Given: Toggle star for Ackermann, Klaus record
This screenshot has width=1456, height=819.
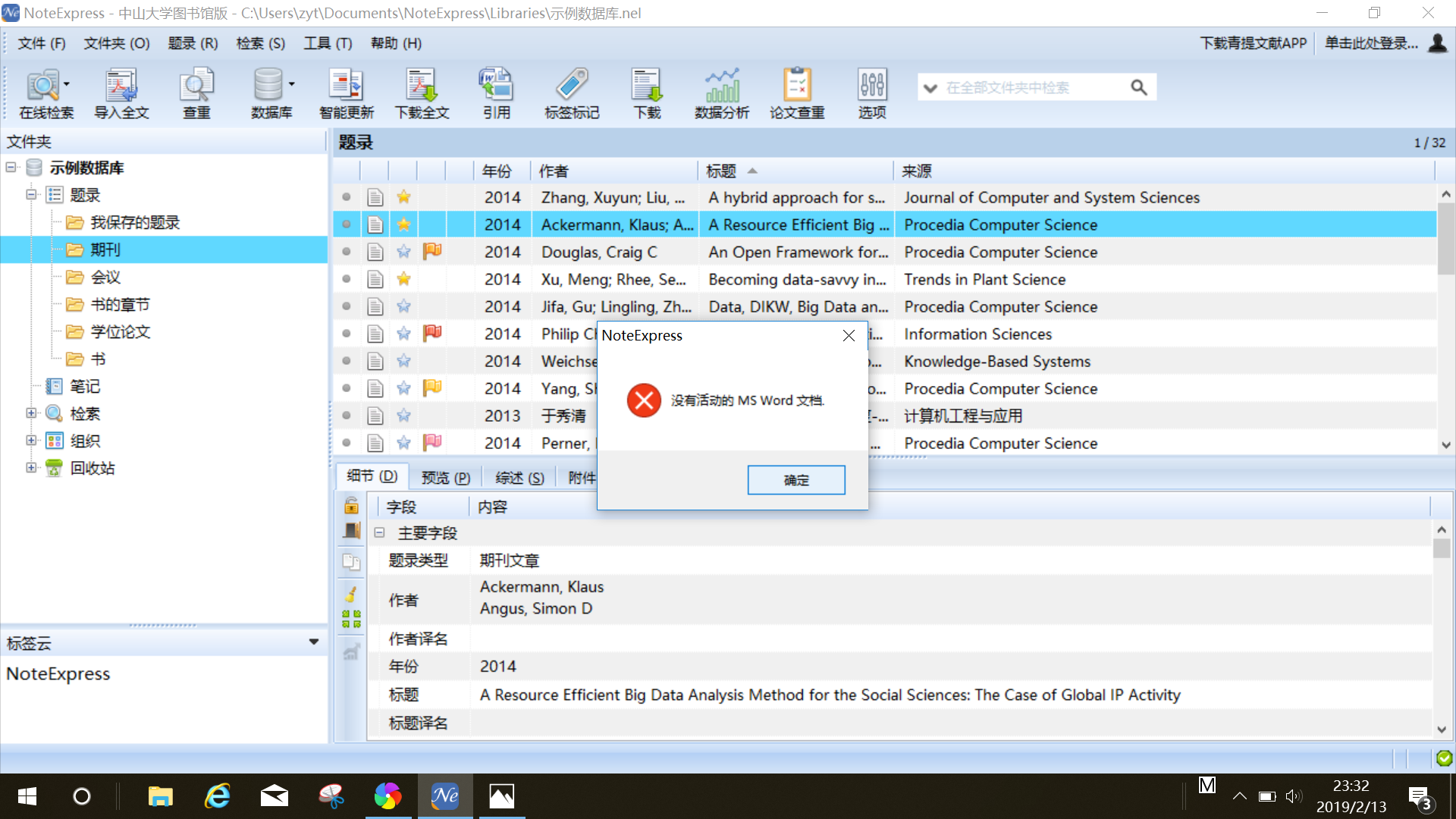Looking at the screenshot, I should point(403,224).
